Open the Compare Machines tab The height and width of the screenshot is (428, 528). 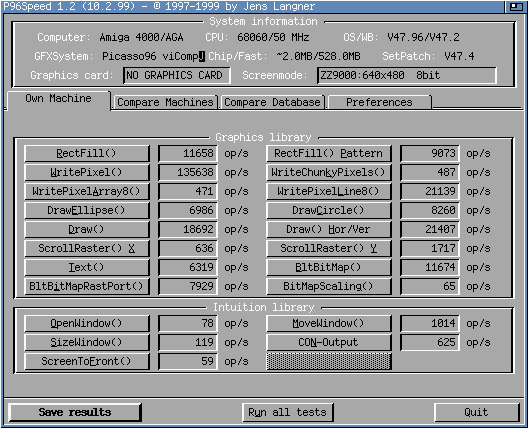[x=165, y=102]
